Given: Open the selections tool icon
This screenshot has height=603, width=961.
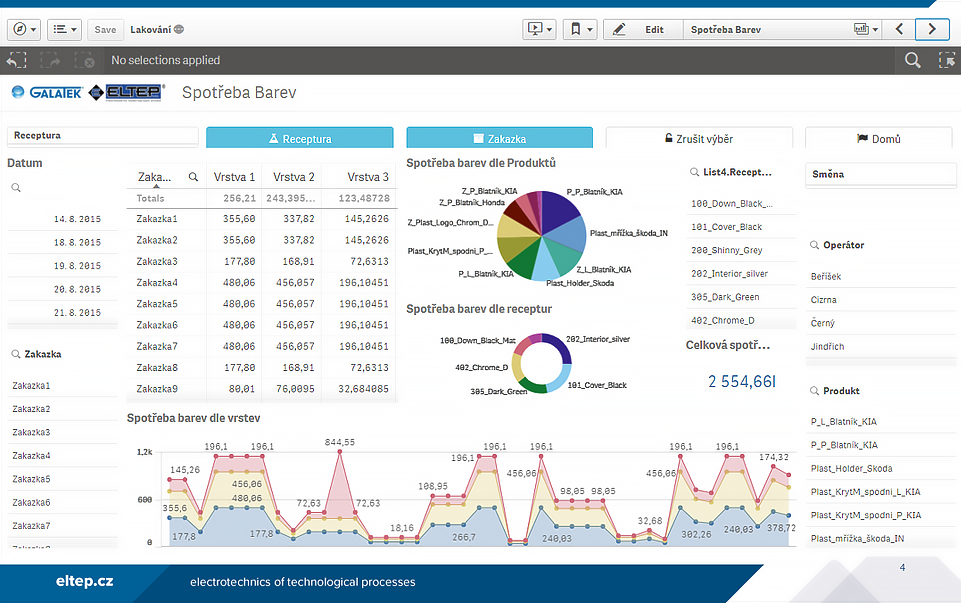Looking at the screenshot, I should coord(945,61).
